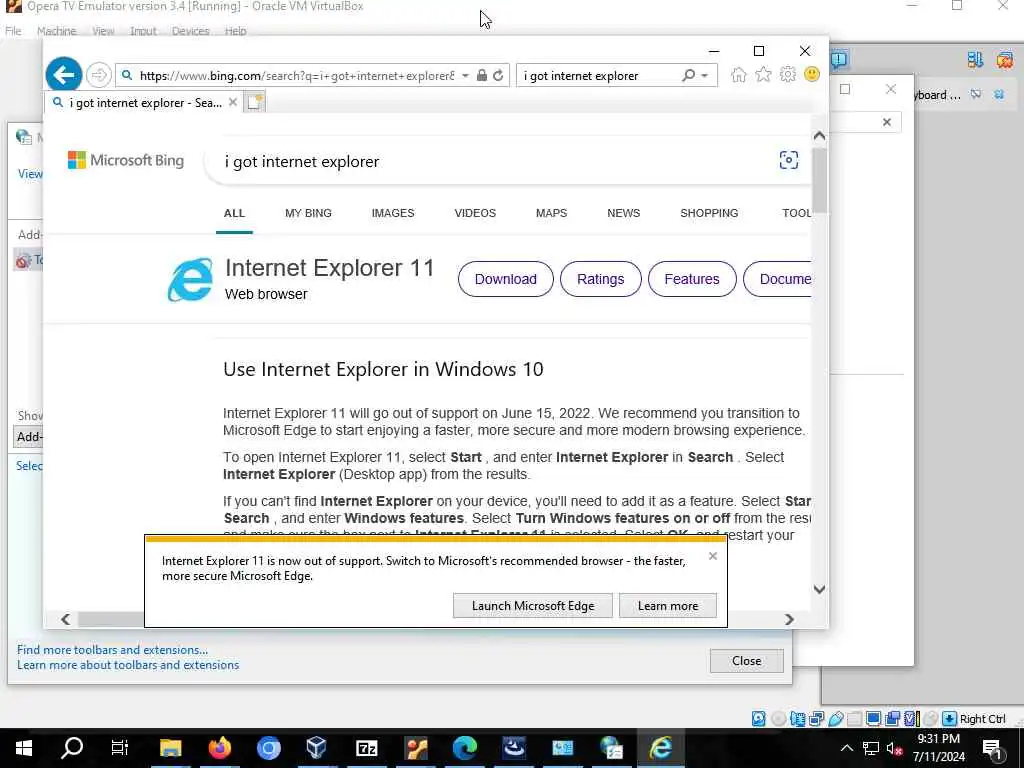Launch Firefox from the taskbar

tap(219, 748)
